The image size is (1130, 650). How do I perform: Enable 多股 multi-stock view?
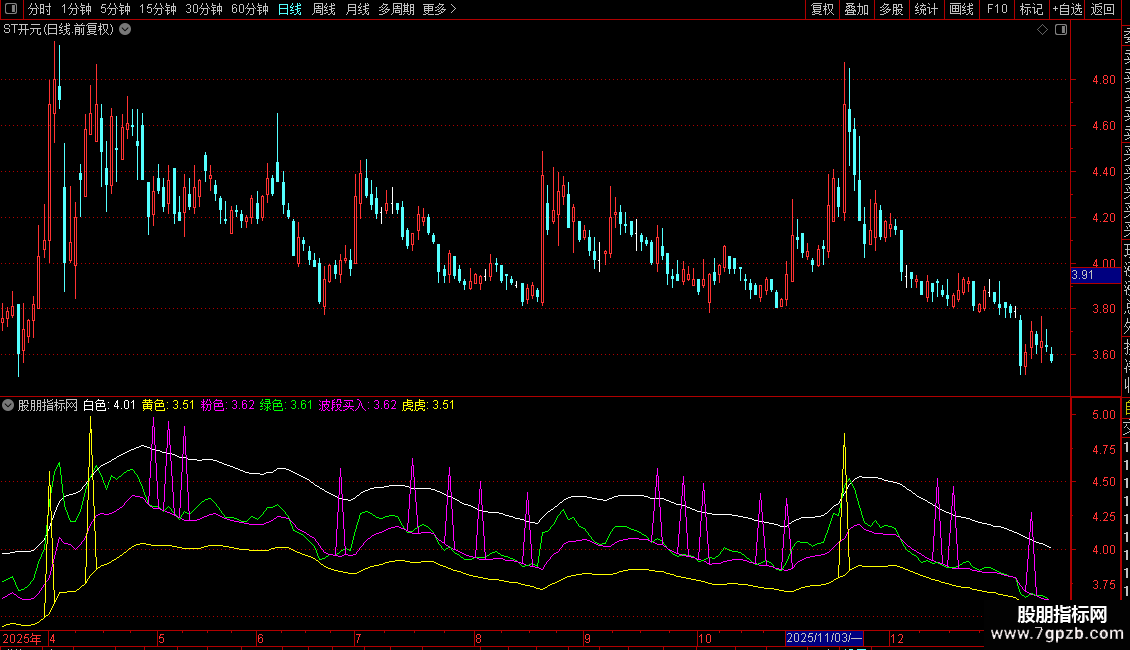pyautogui.click(x=891, y=9)
